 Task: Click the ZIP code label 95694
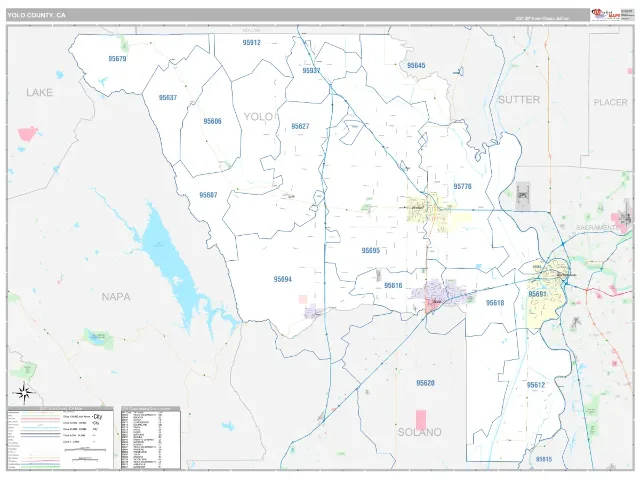tap(282, 280)
